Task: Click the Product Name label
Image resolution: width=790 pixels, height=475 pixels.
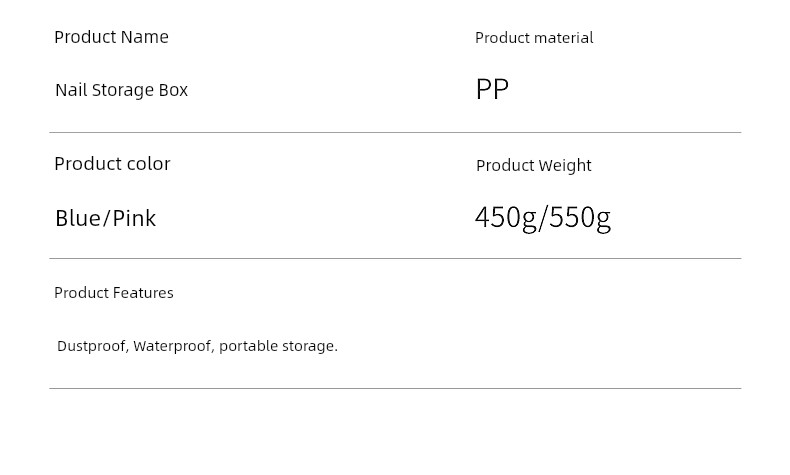Action: pyautogui.click(x=111, y=37)
